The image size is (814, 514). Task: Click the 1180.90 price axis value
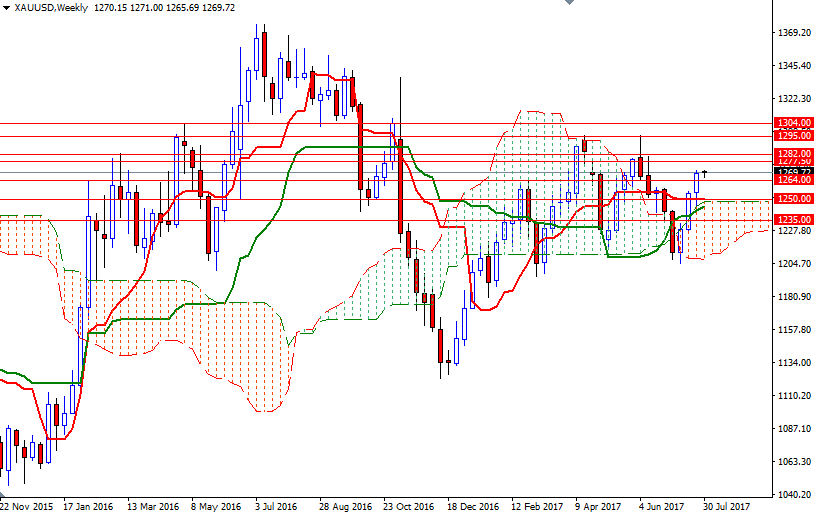(794, 297)
